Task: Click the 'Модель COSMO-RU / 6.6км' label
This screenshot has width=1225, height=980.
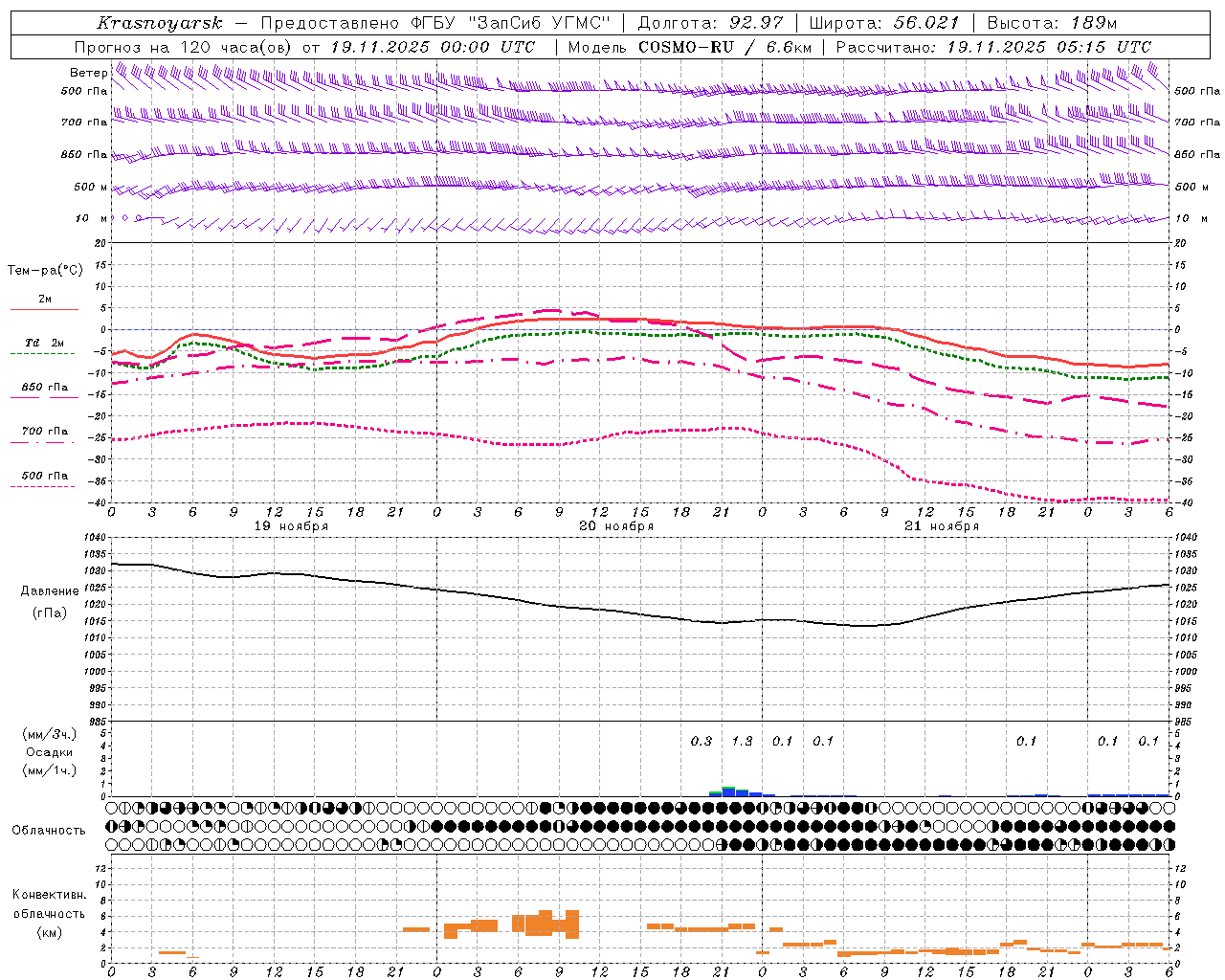Action: [x=689, y=47]
